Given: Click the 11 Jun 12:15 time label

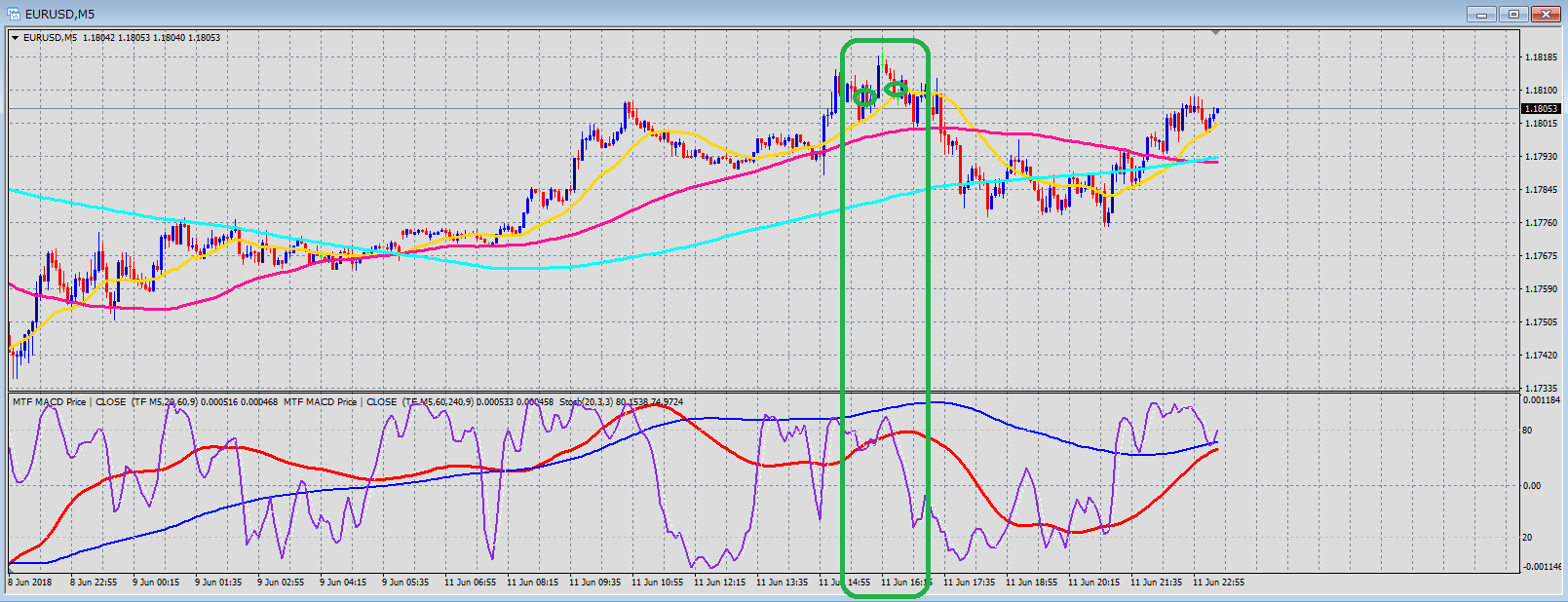Looking at the screenshot, I should (x=720, y=583).
